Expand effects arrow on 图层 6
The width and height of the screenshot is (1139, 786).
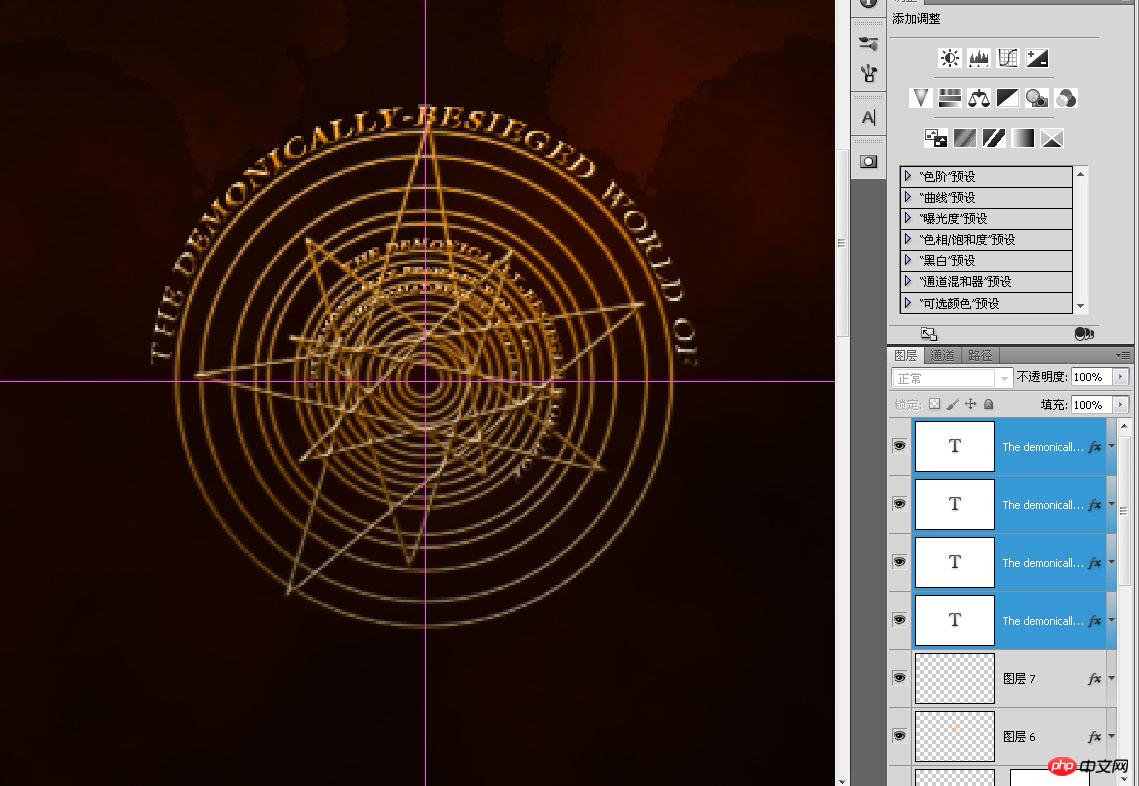1111,737
